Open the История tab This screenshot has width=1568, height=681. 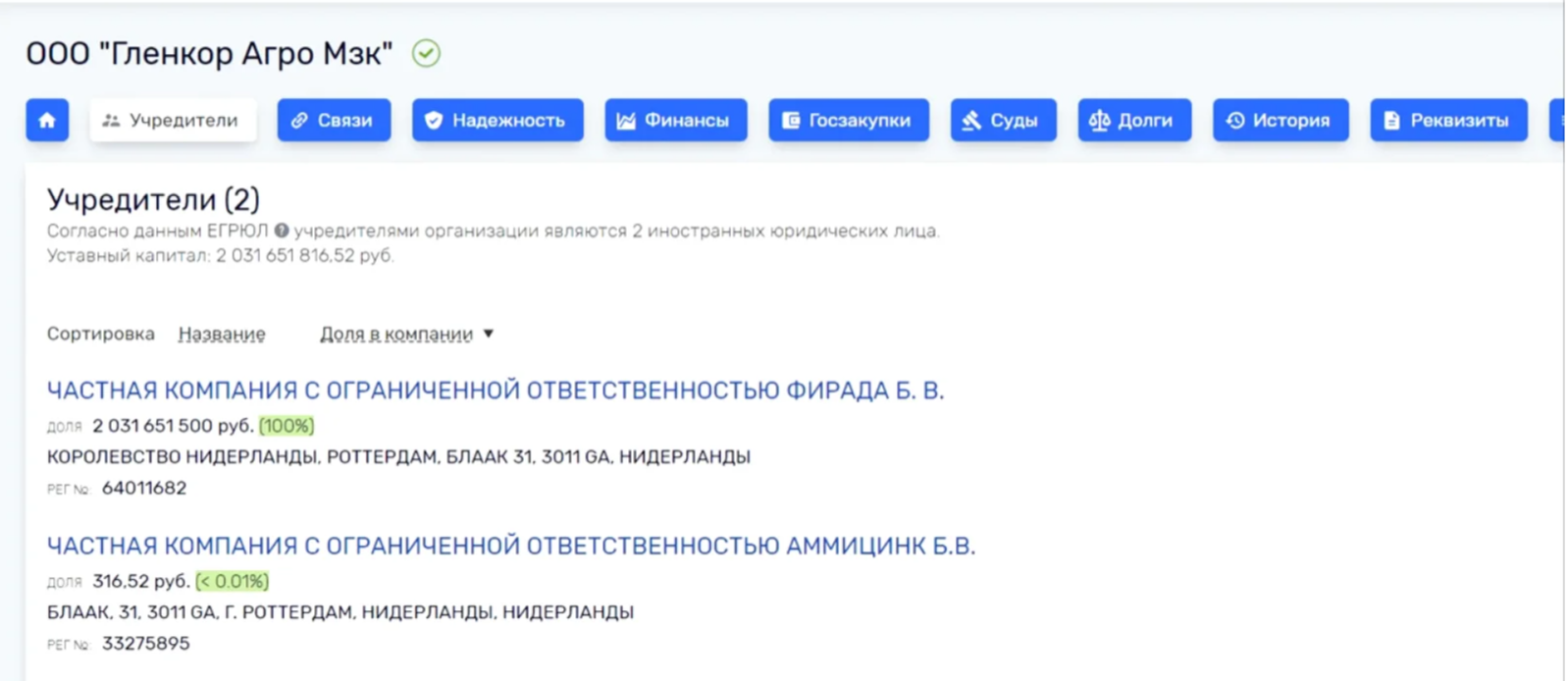click(x=1281, y=120)
